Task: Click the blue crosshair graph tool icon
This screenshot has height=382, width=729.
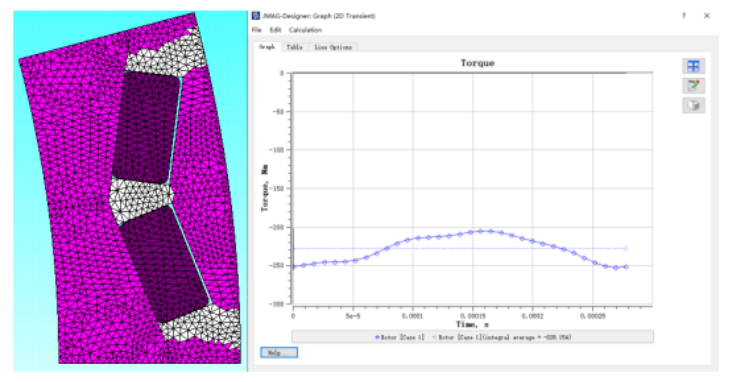Action: pos(693,66)
